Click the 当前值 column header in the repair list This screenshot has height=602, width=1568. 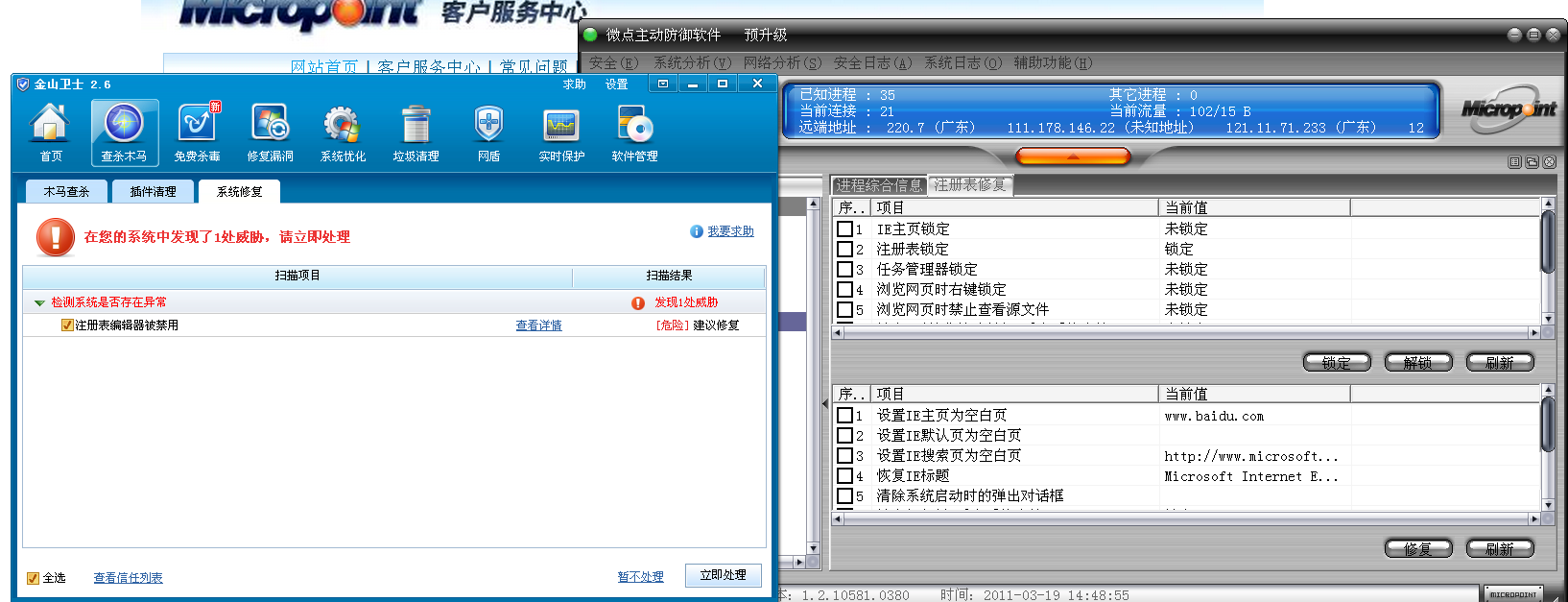pyautogui.click(x=1254, y=394)
